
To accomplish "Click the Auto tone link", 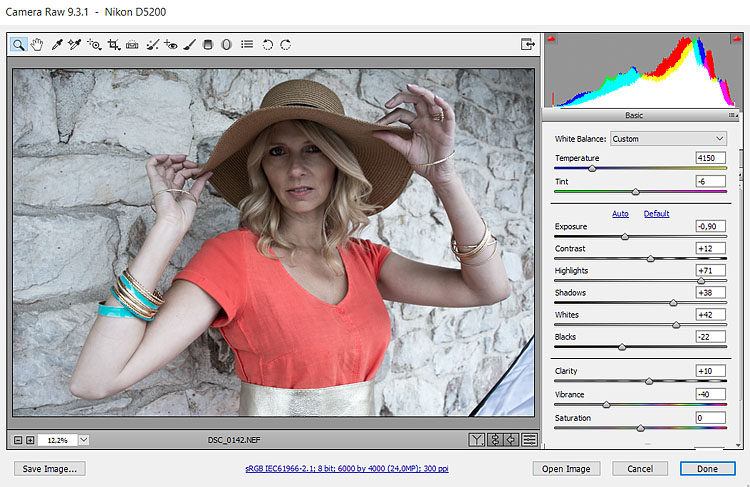I will tap(620, 213).
